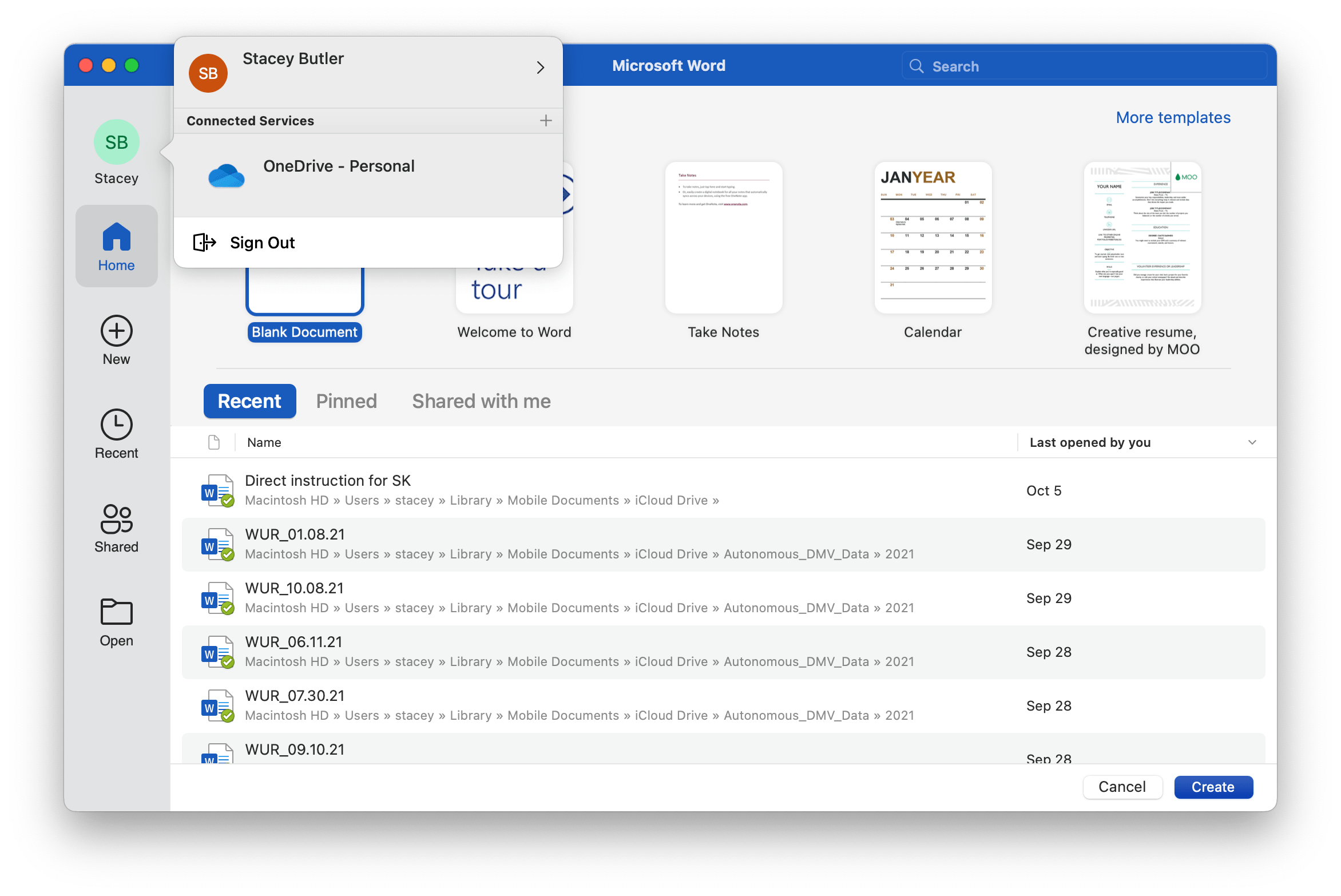Click Sep 29 date for WUR_01.08.21
This screenshot has width=1341, height=896.
tap(1049, 544)
